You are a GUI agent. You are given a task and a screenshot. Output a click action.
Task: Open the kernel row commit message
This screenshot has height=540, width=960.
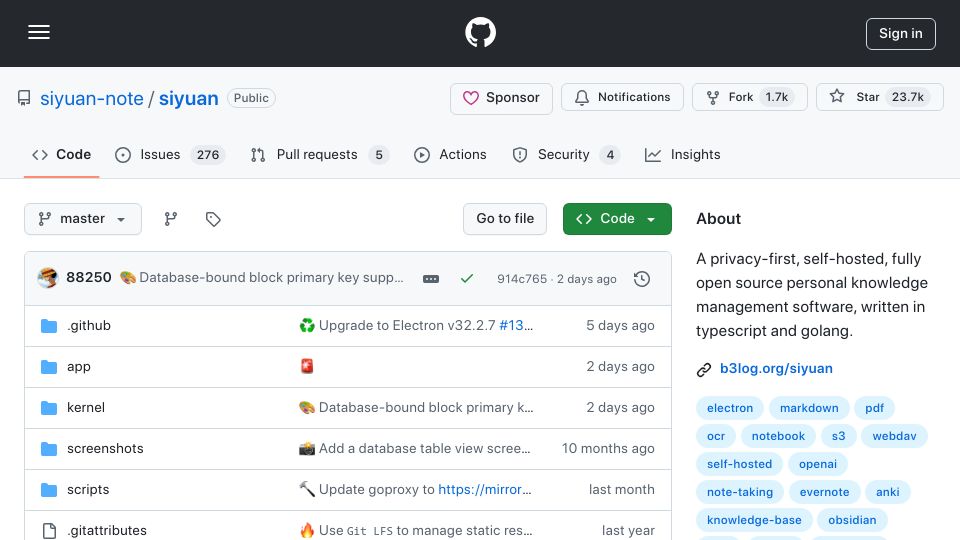click(426, 408)
